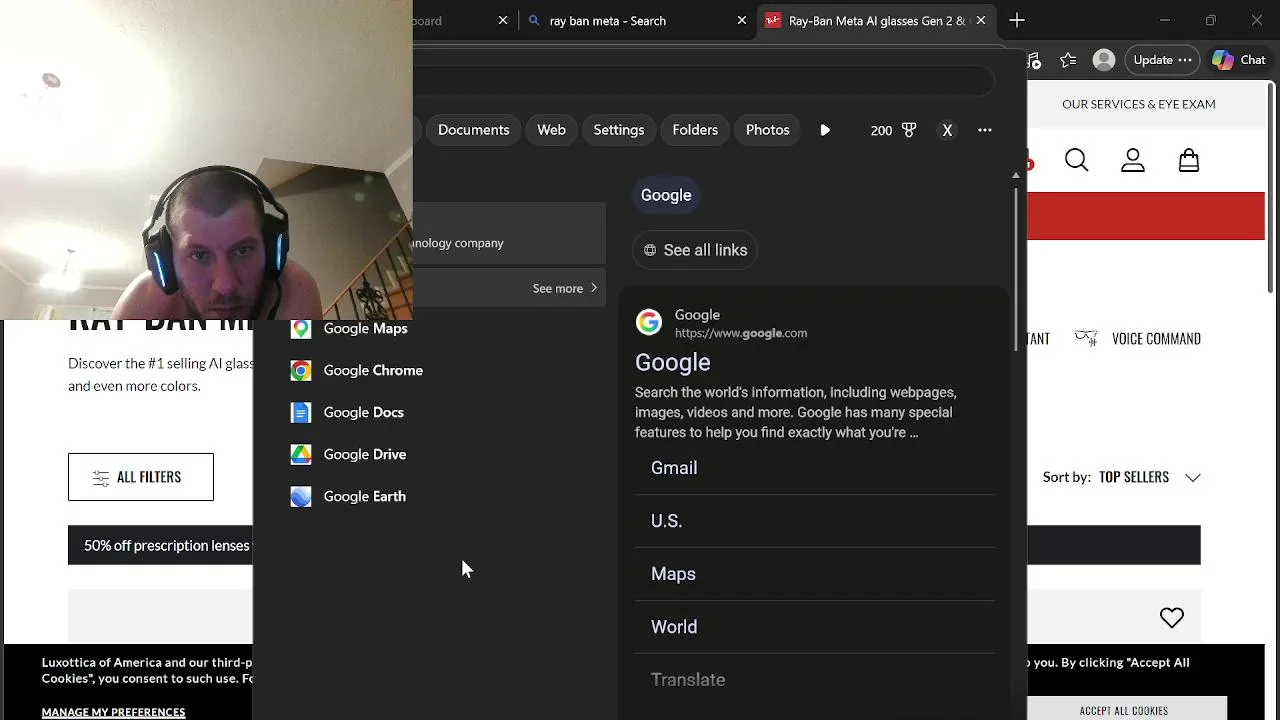Click the X account badge in search panel
The height and width of the screenshot is (720, 1280).
[947, 130]
